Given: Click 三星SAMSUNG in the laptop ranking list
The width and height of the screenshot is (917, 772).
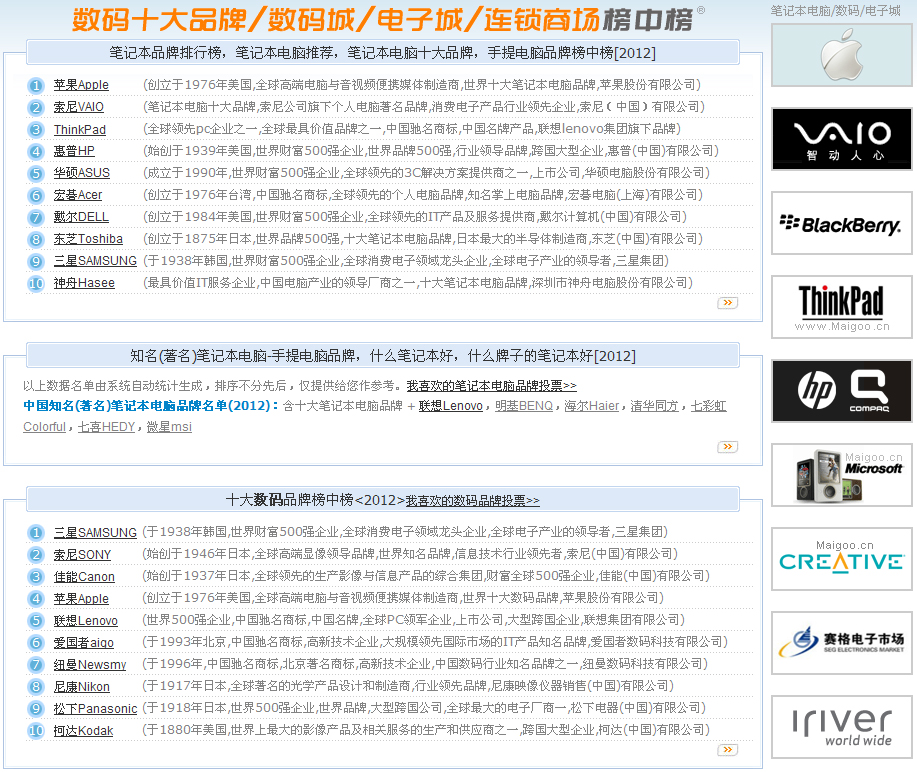Looking at the screenshot, I should tap(95, 261).
